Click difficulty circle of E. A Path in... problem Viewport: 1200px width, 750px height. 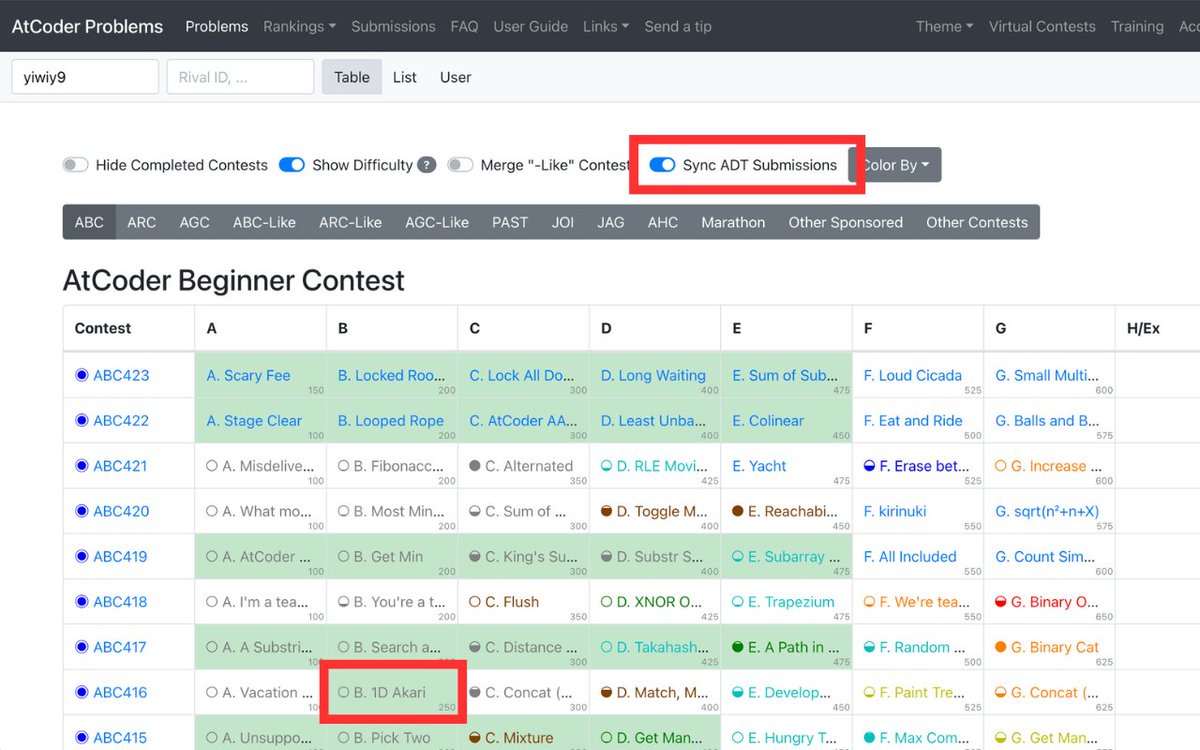738,647
